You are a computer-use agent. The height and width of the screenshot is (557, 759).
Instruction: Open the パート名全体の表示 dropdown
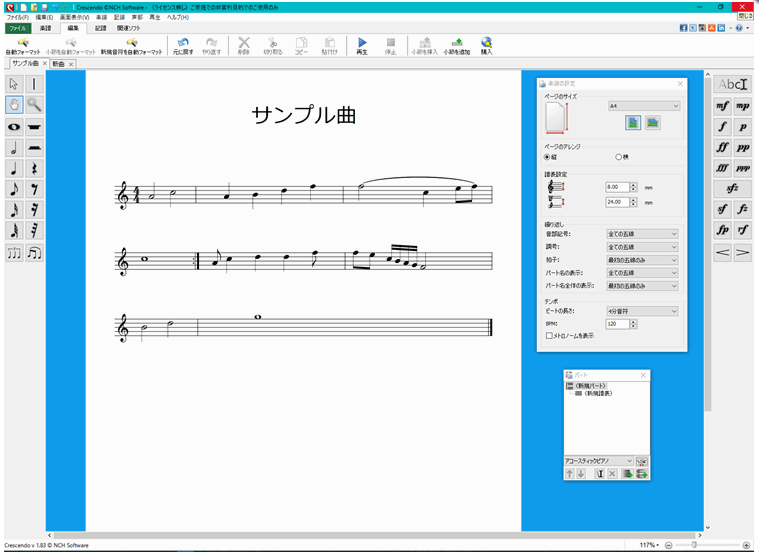click(x=642, y=286)
